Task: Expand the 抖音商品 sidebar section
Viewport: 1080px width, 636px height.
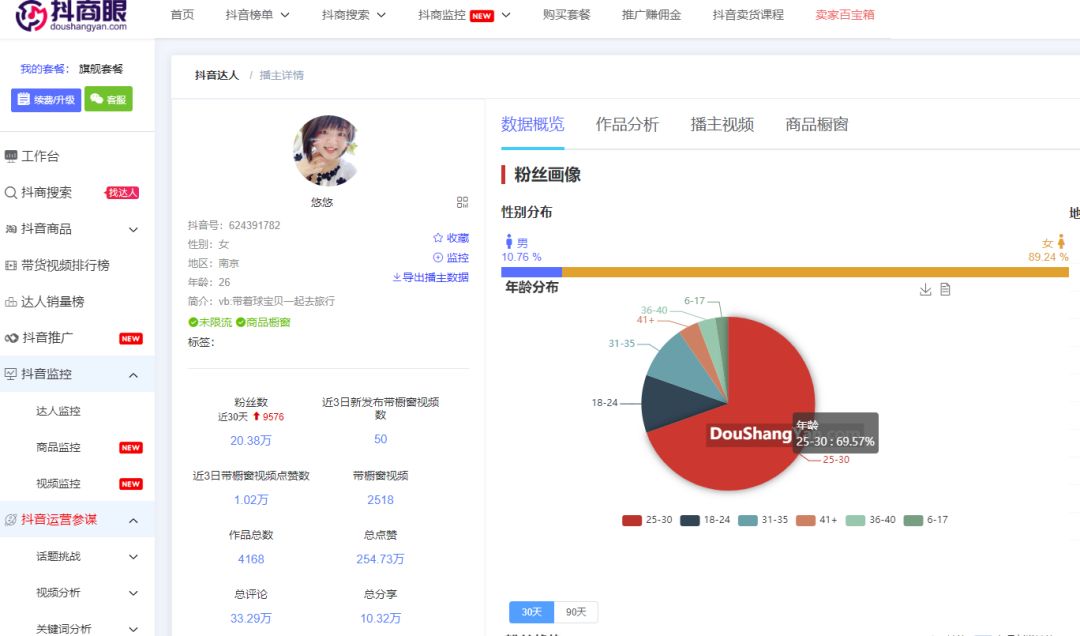Action: point(134,229)
